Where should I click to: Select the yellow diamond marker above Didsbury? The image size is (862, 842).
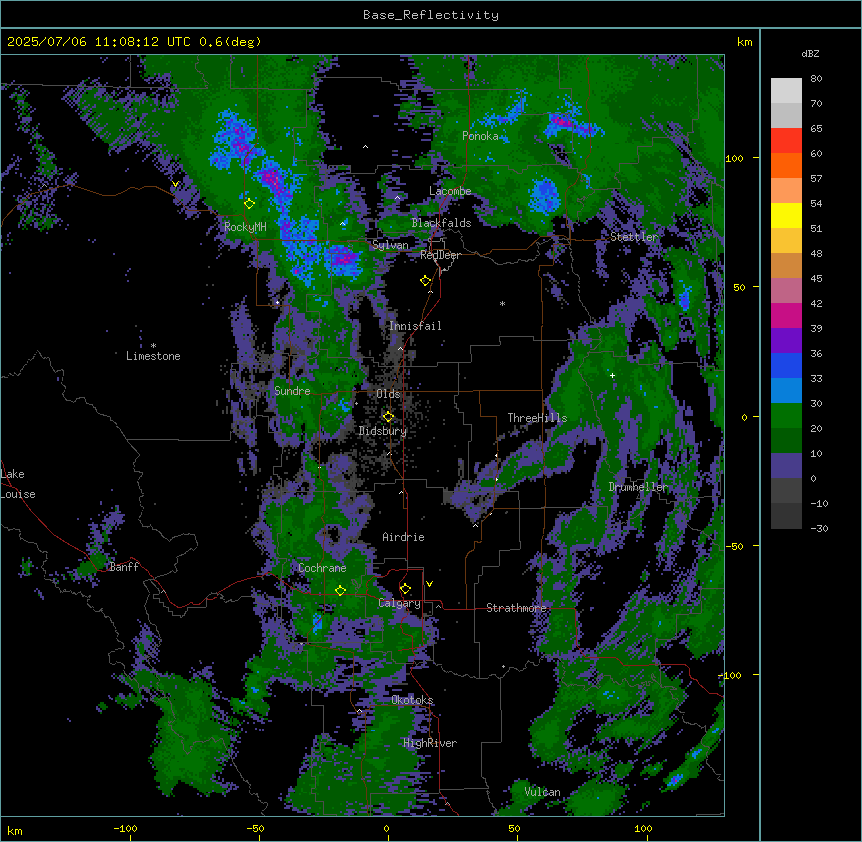[x=388, y=417]
